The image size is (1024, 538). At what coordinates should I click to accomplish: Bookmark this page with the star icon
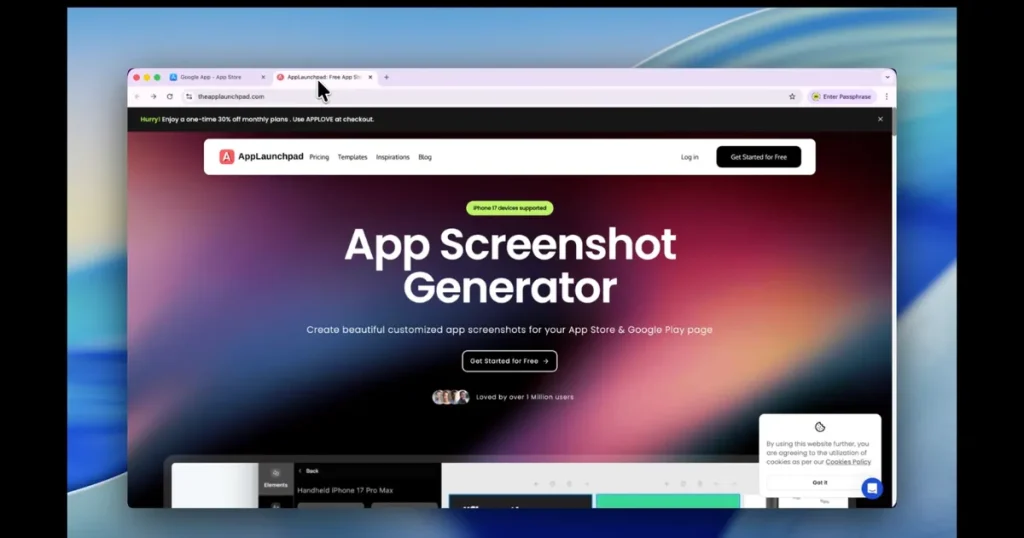point(792,97)
